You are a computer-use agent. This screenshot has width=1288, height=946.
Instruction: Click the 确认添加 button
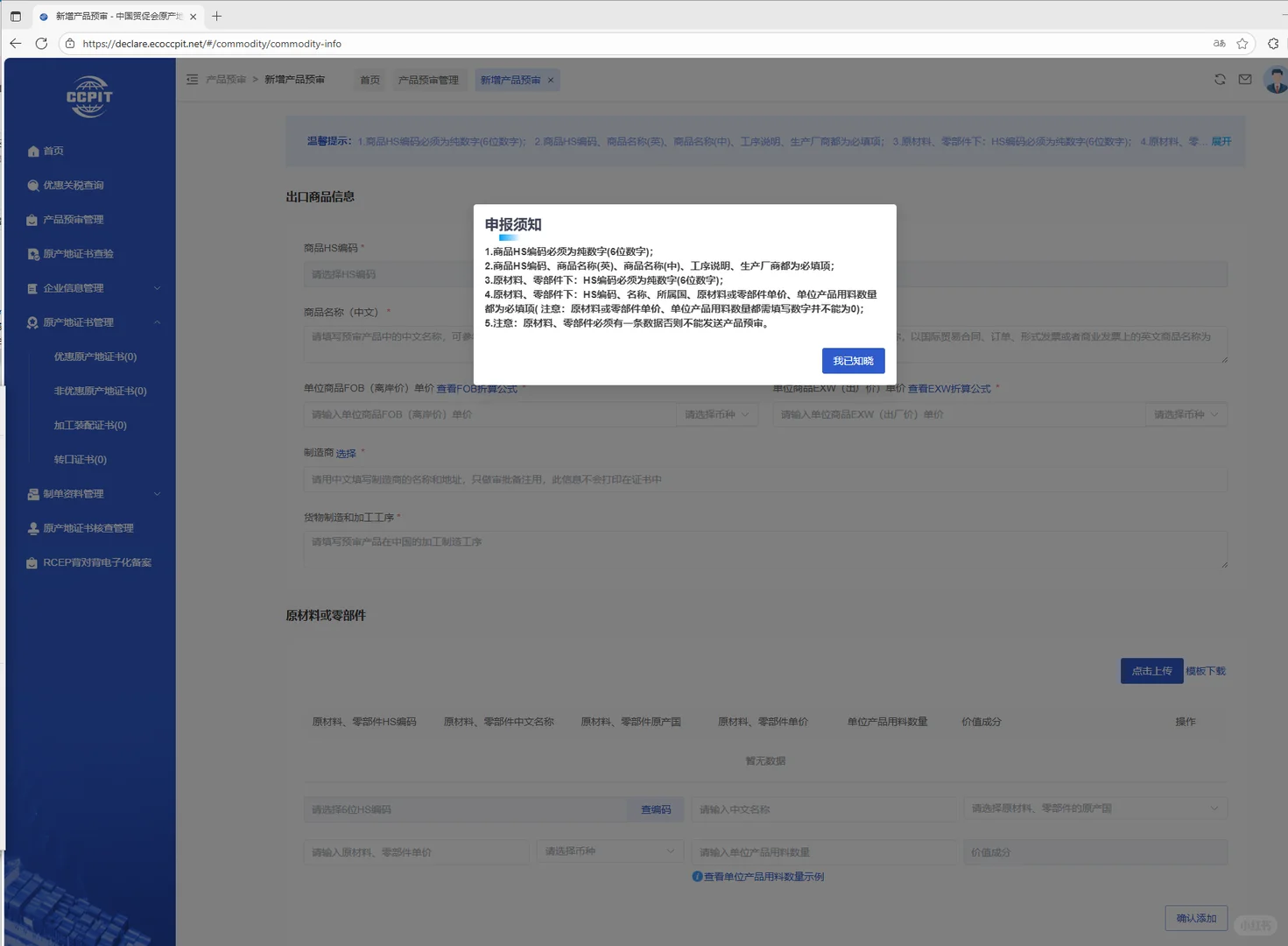[1196, 918]
